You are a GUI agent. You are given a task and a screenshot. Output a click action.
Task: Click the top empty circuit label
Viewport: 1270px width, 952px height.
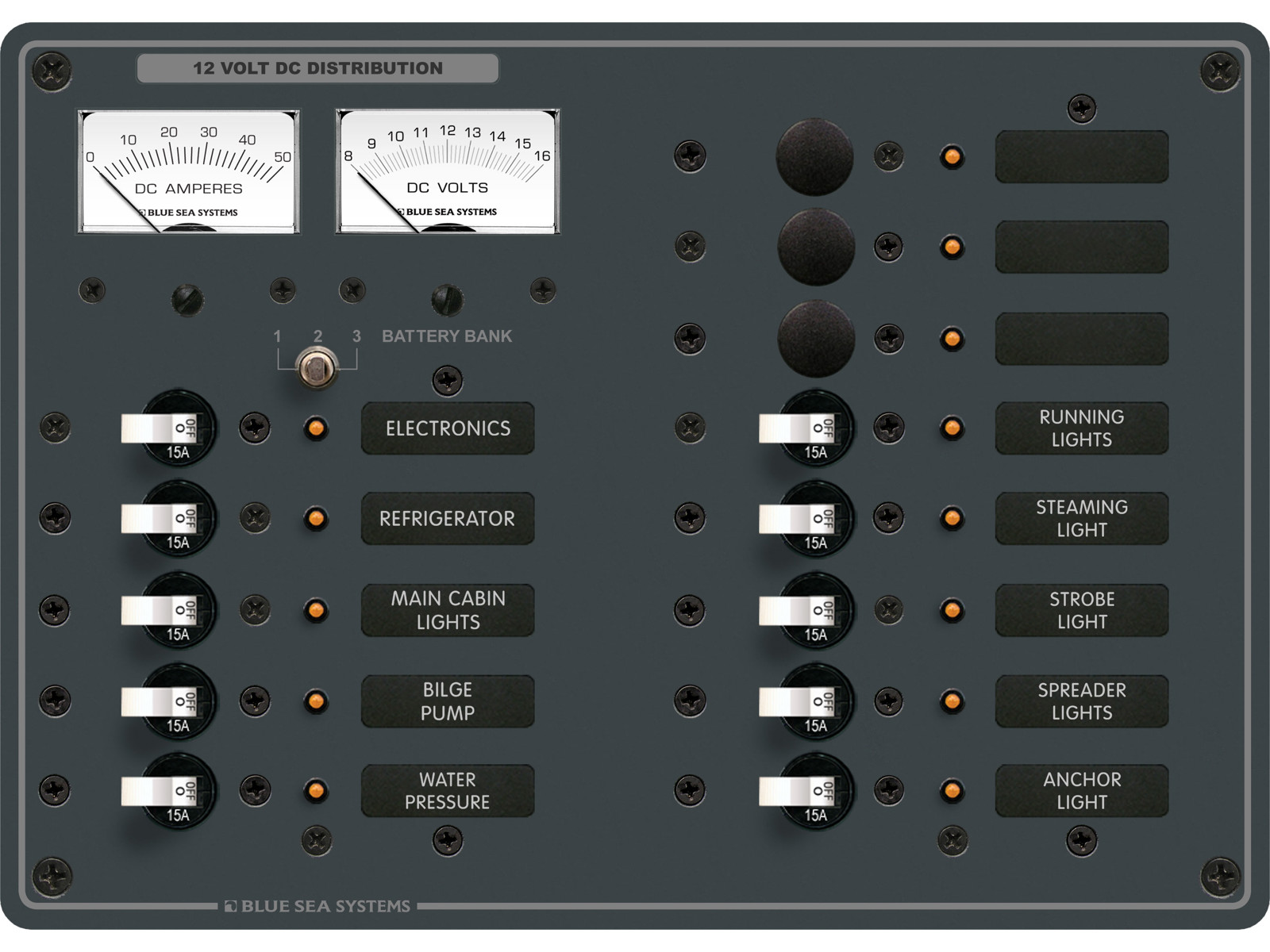(x=1081, y=157)
